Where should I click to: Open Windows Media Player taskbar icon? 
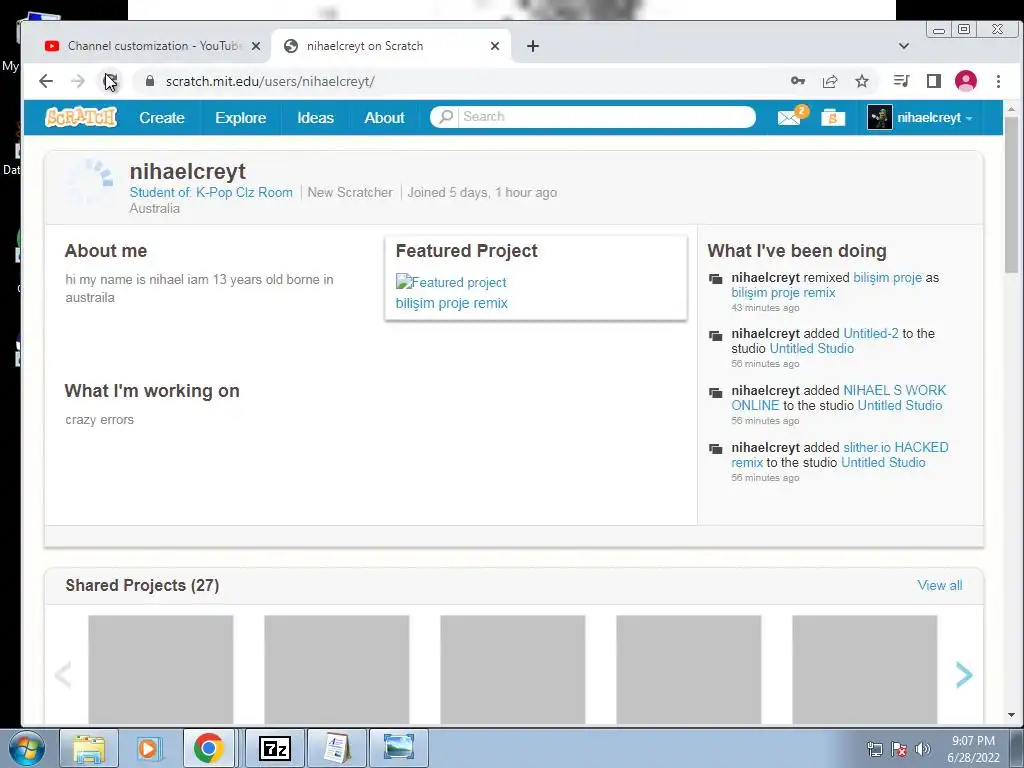coord(148,748)
